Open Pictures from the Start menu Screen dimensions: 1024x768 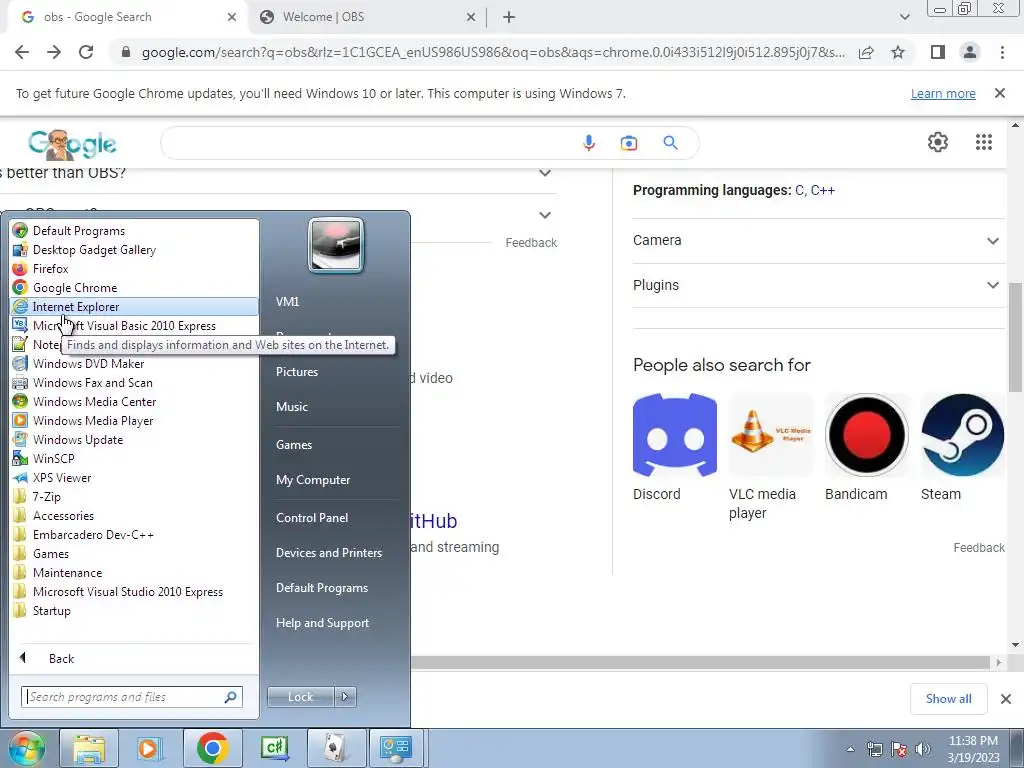tap(297, 372)
